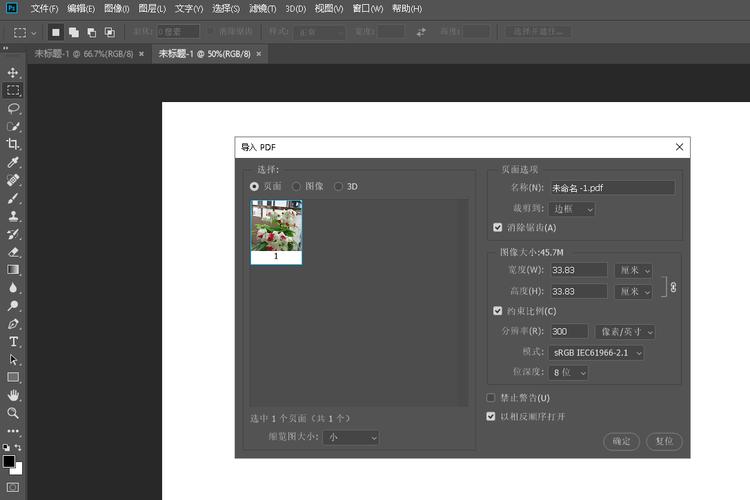Select the Blur tool
The image size is (750, 500).
(13, 288)
